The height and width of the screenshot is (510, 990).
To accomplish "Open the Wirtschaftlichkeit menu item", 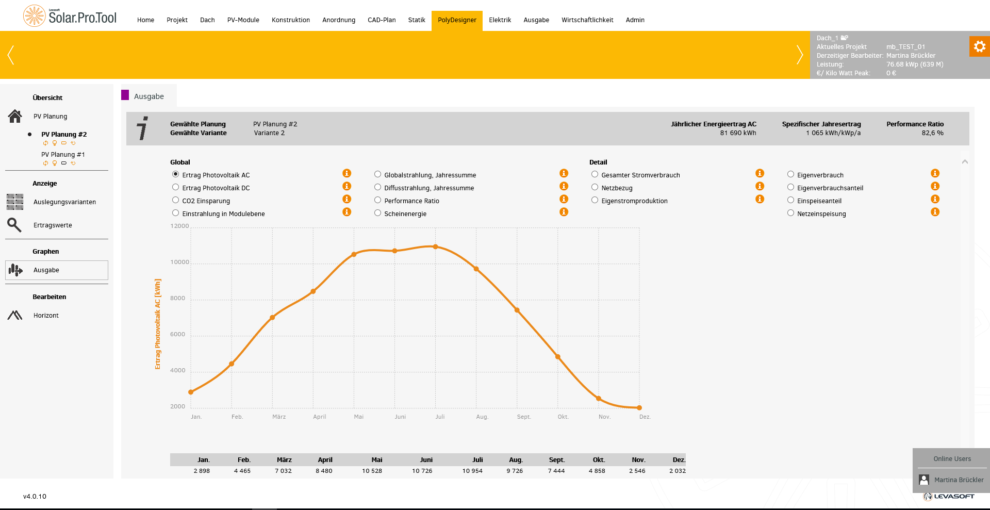I will (587, 20).
